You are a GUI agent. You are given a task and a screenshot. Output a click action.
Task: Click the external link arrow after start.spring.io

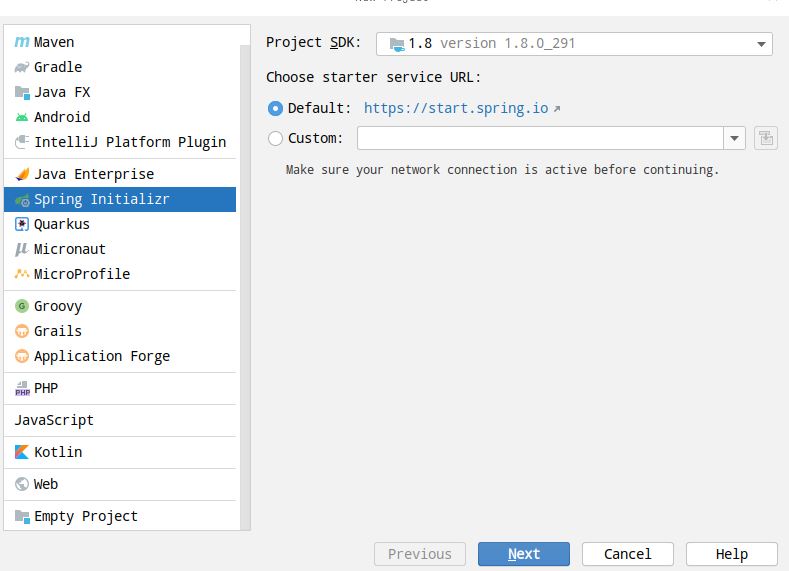click(557, 109)
